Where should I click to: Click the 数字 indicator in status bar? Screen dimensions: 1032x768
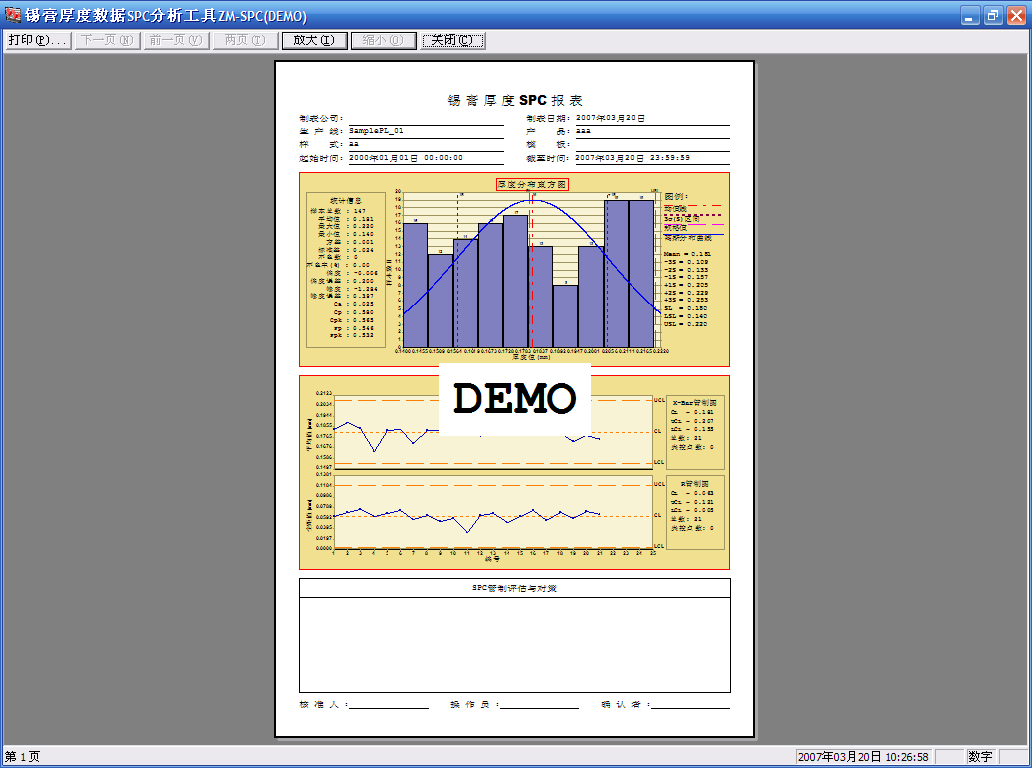[x=980, y=757]
